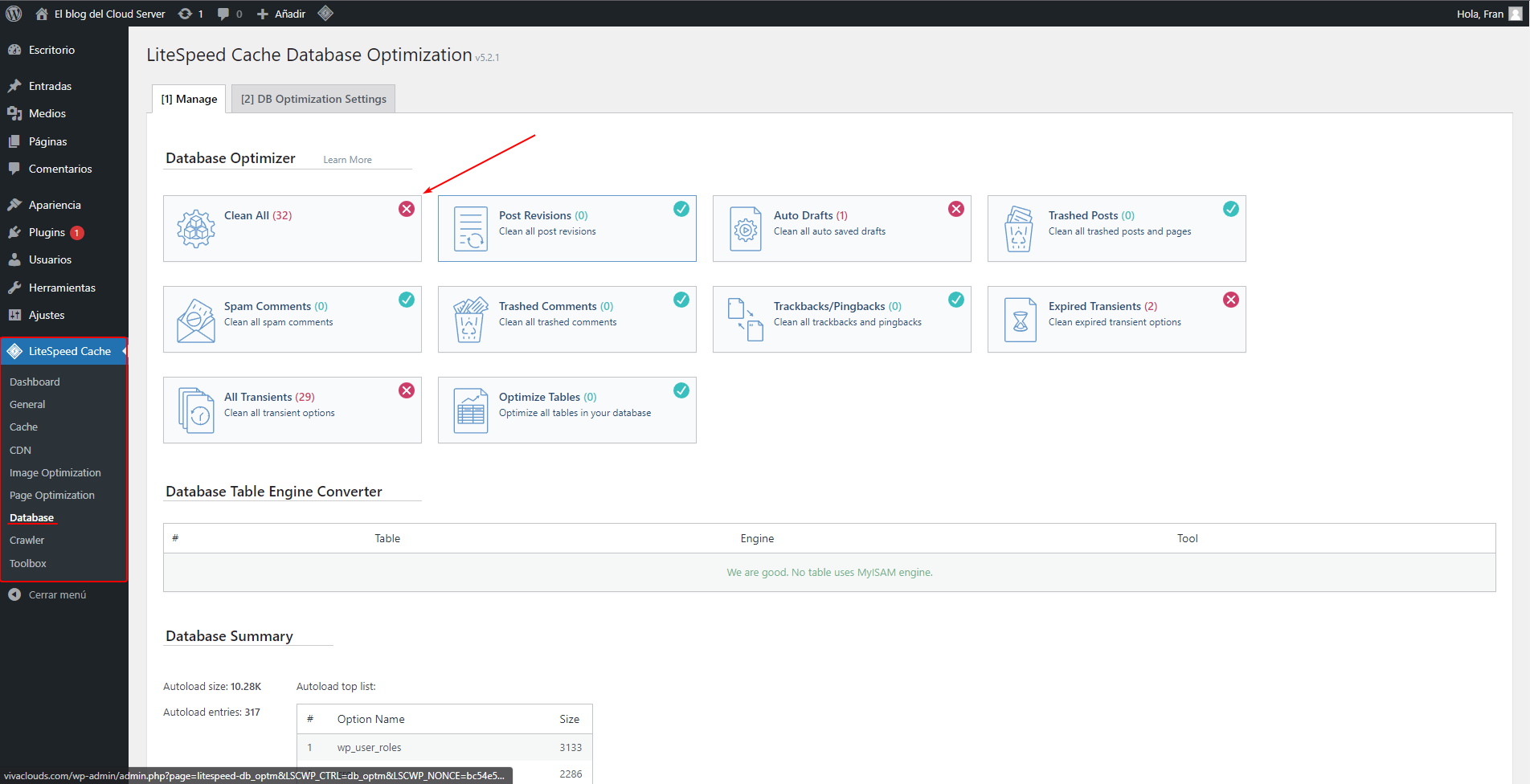Open the Páginas menu
Screen dimensions: 1530x784
[64, 141]
